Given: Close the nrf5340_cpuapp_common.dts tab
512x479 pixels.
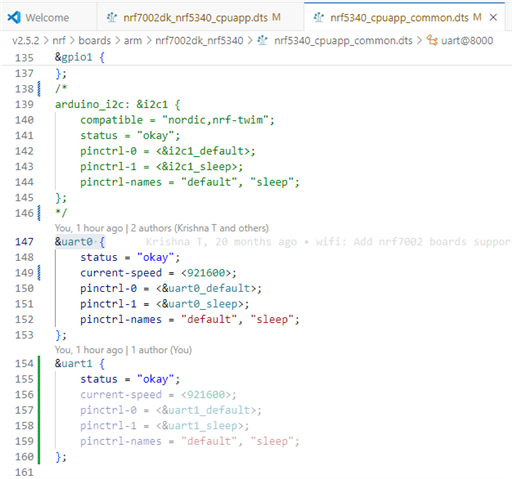Looking at the screenshot, I should (493, 17).
